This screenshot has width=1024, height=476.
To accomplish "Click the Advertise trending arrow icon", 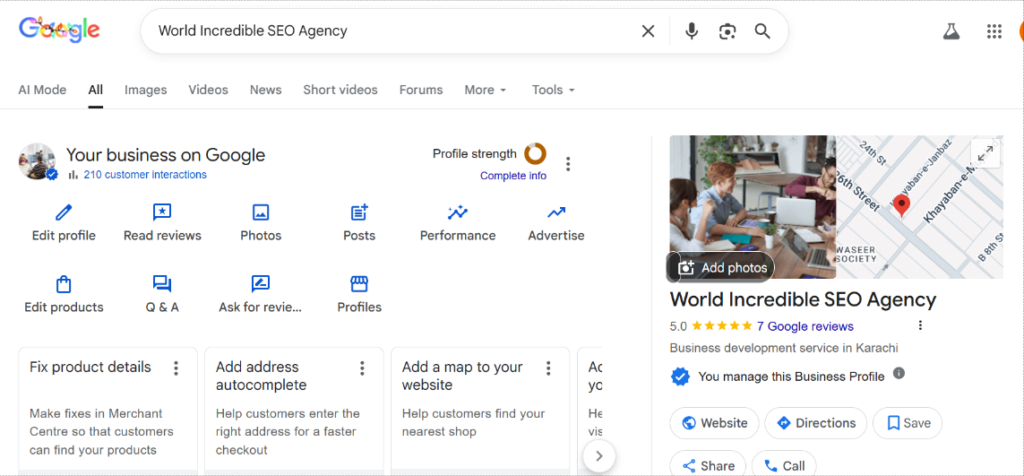I will point(556,212).
